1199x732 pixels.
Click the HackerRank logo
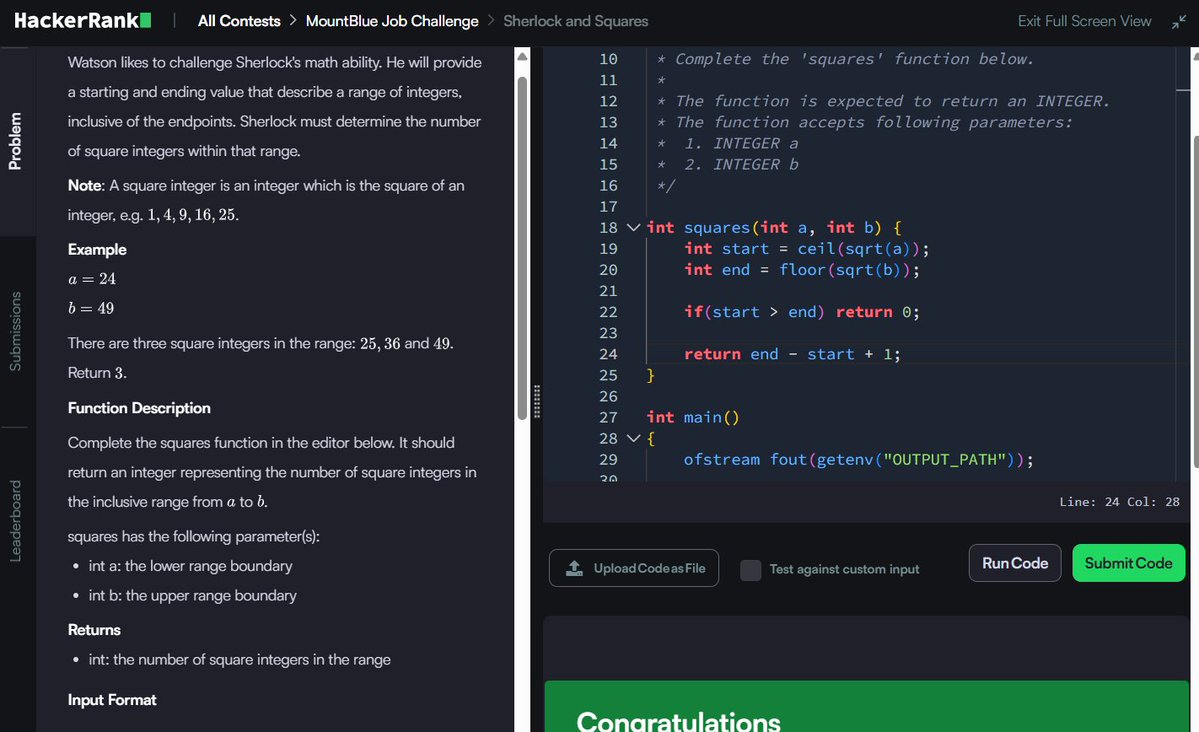[x=83, y=21]
